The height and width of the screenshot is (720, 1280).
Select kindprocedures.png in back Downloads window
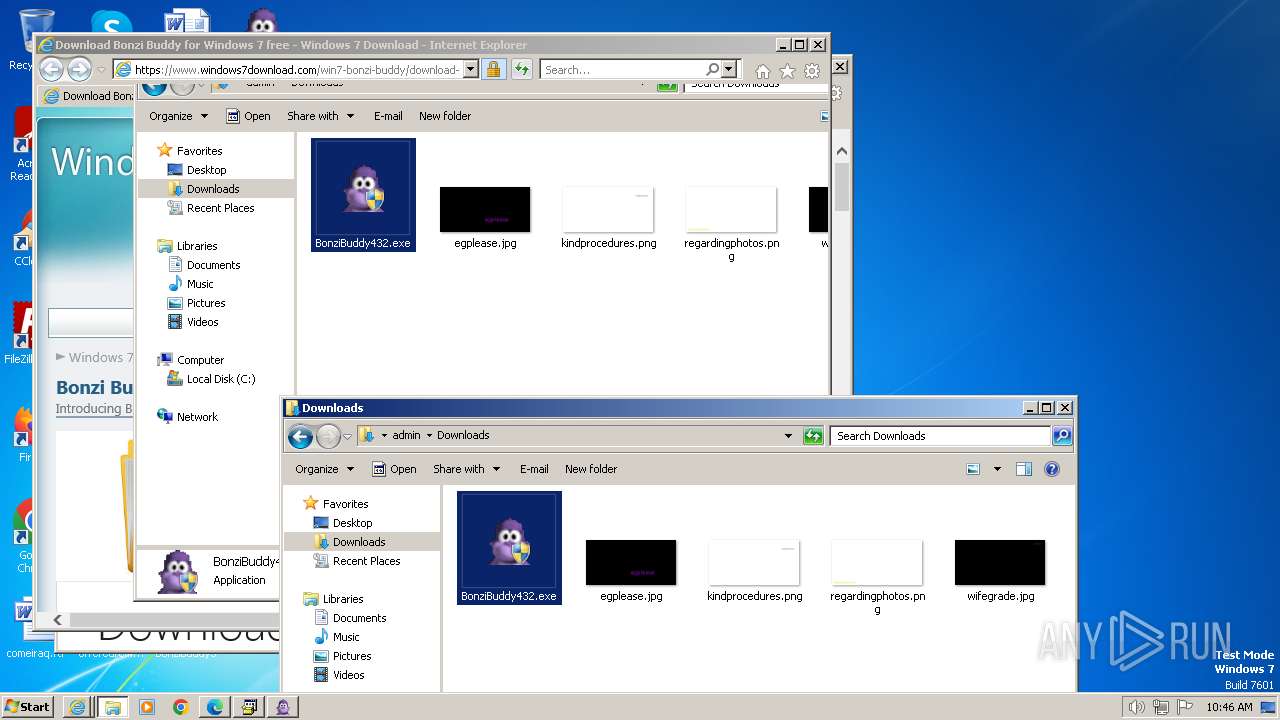tap(609, 217)
